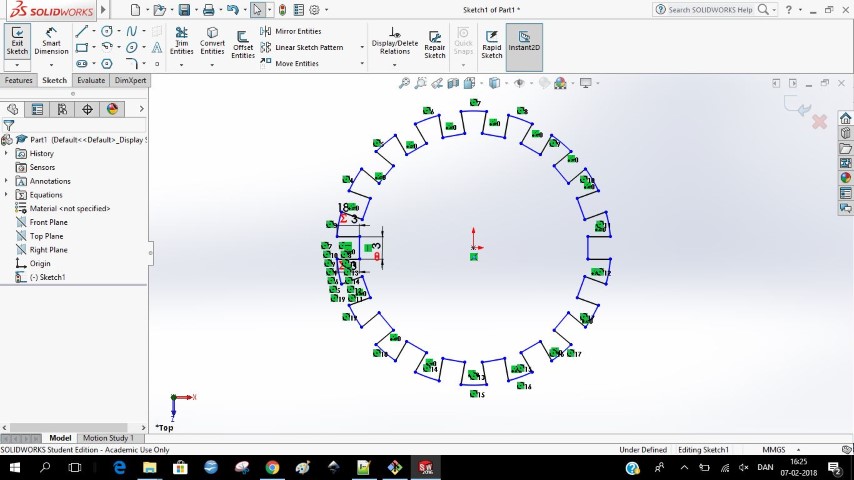The height and width of the screenshot is (480, 854).
Task: Select the Straight Slot tool
Action: tap(82, 64)
